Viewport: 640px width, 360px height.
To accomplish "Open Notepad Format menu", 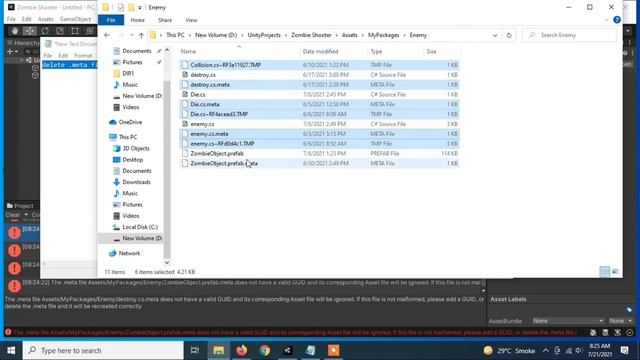I will coord(83,56).
